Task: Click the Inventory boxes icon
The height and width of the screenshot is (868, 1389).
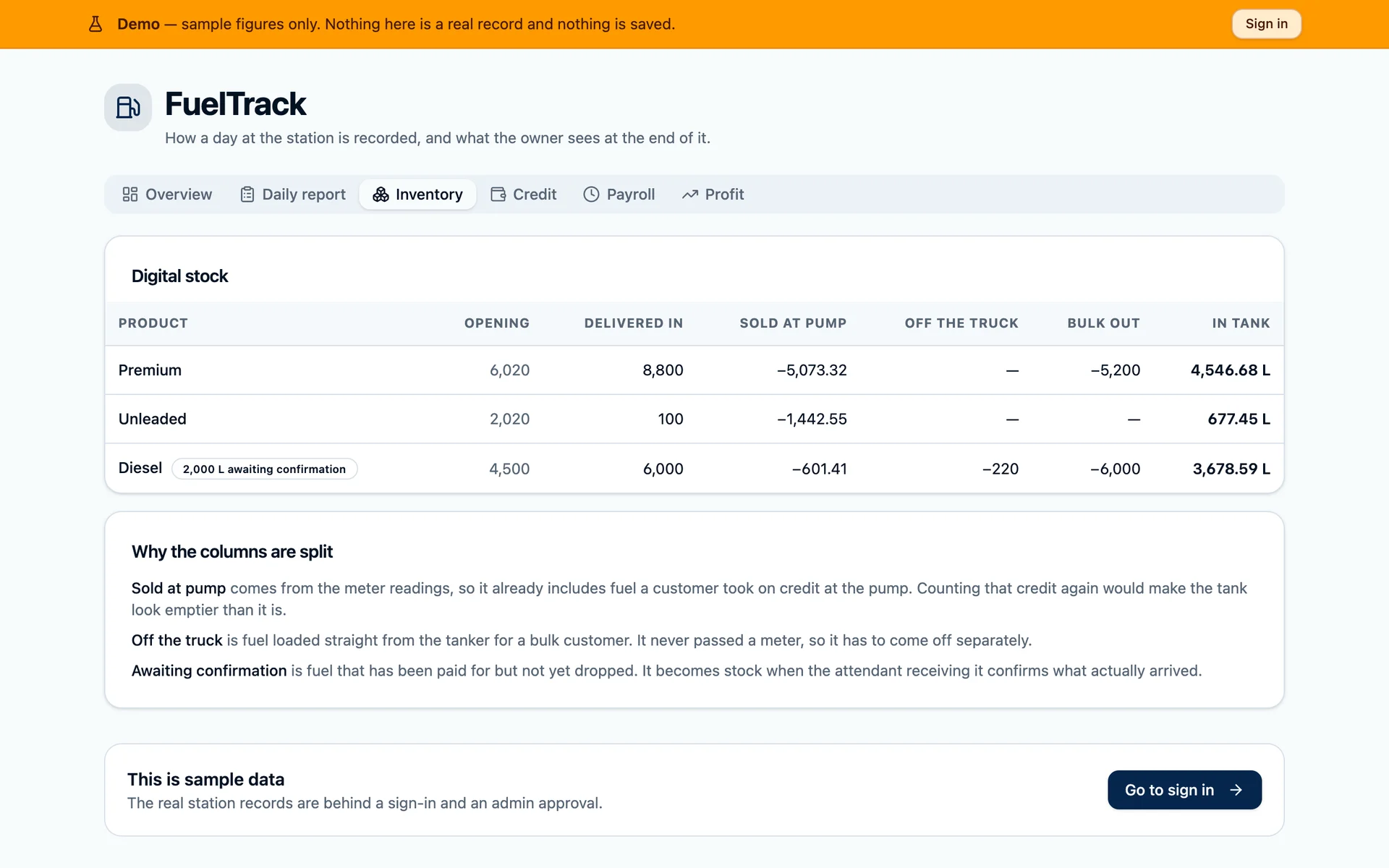Action: pyautogui.click(x=381, y=195)
